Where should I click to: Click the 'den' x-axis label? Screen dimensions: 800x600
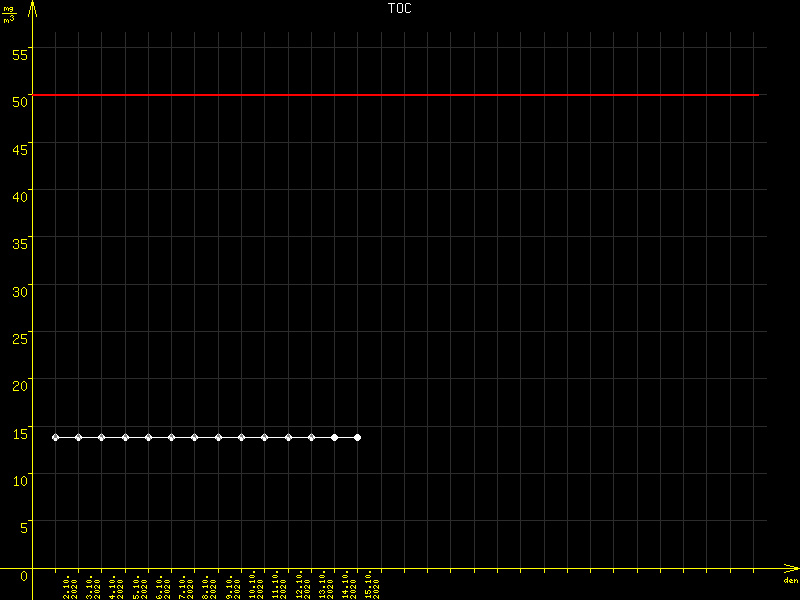coord(790,580)
